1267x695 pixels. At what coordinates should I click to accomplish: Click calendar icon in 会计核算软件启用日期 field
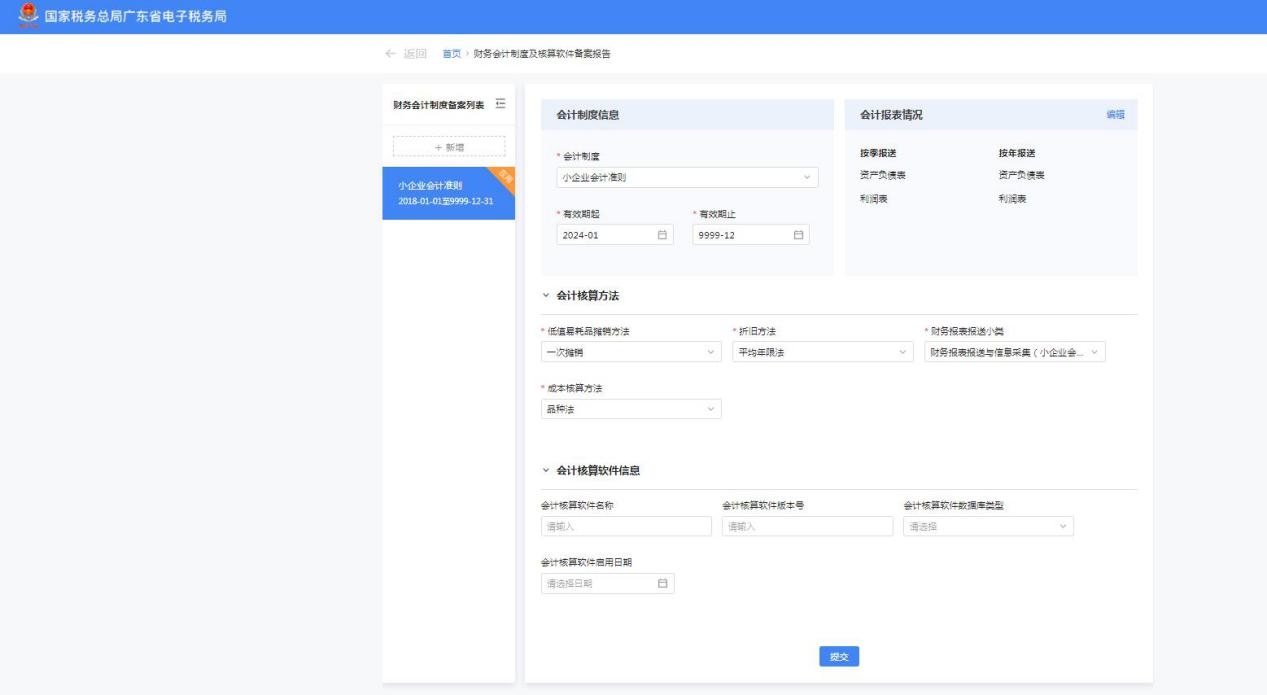point(662,583)
